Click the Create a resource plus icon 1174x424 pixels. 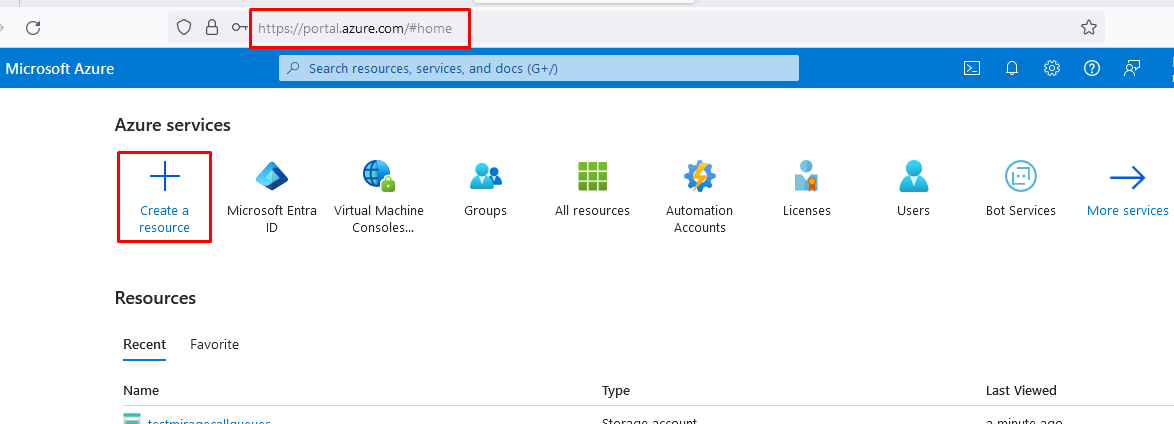[165, 177]
